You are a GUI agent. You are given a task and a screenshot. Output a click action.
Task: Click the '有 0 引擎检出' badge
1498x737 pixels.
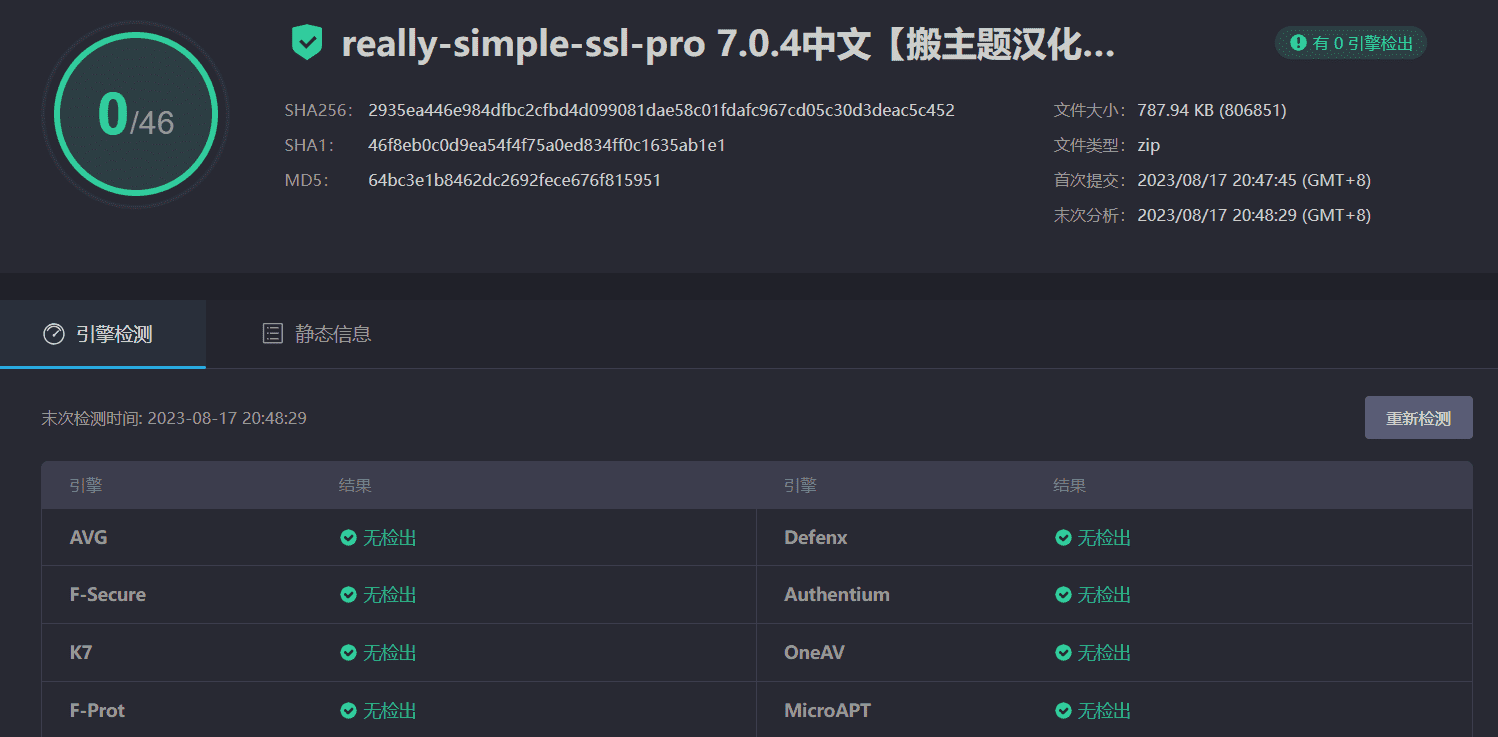(1351, 43)
